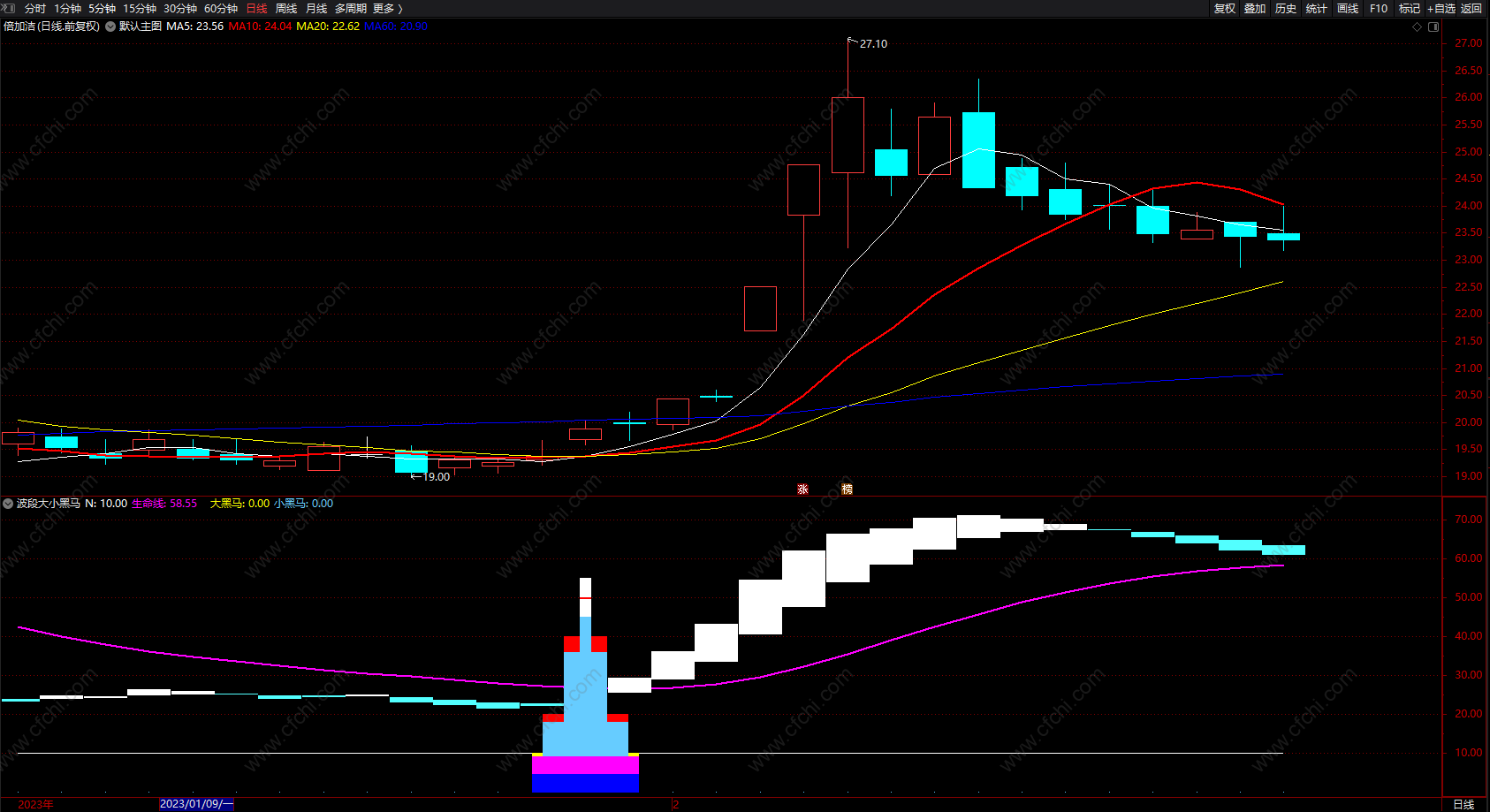Viewport: 1490px width, 812px height.
Task: Click the collapse-panel icon at top left
Action: 10,8
